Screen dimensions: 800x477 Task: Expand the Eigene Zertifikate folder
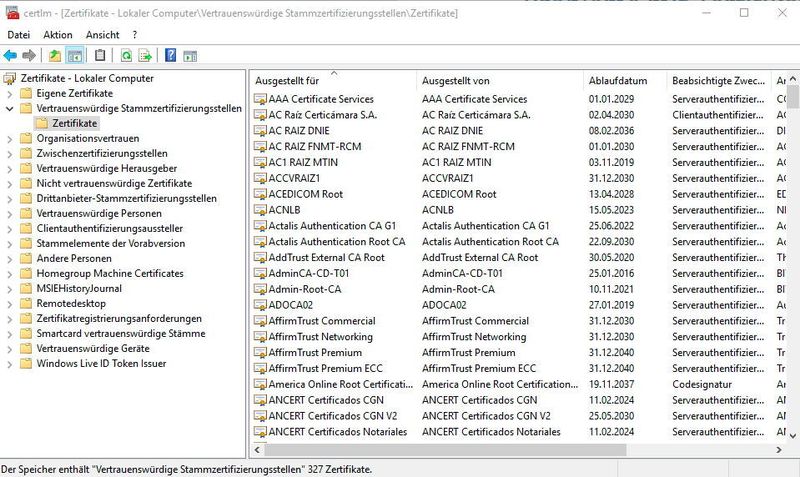(10, 94)
